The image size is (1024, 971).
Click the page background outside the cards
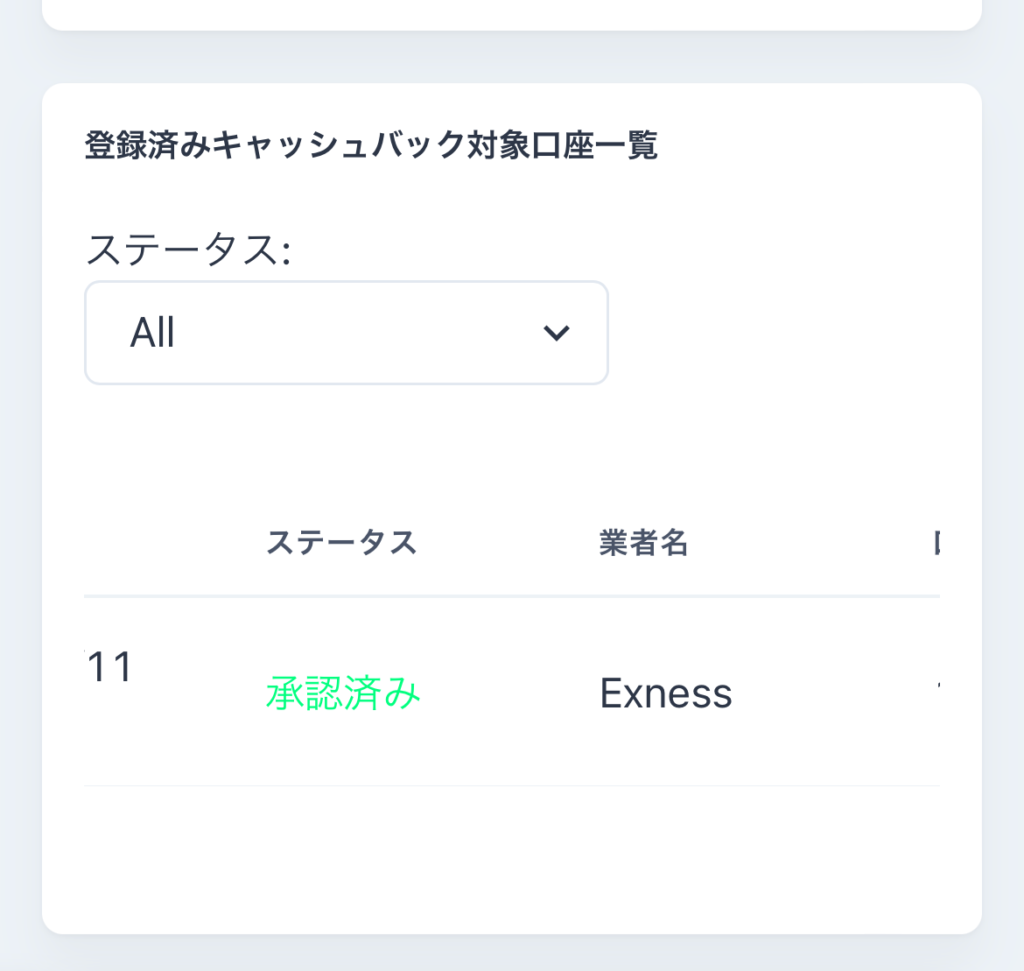pyautogui.click(x=20, y=500)
